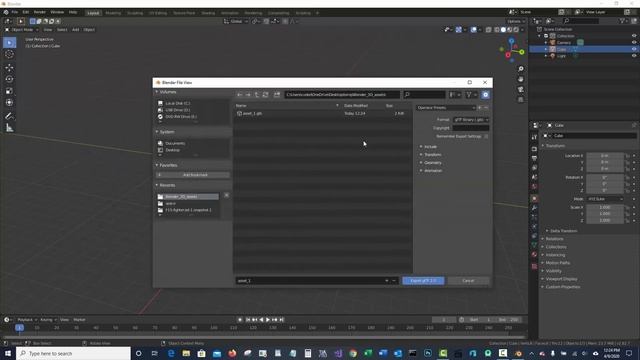Toggle viewport overlays

click(x=473, y=30)
